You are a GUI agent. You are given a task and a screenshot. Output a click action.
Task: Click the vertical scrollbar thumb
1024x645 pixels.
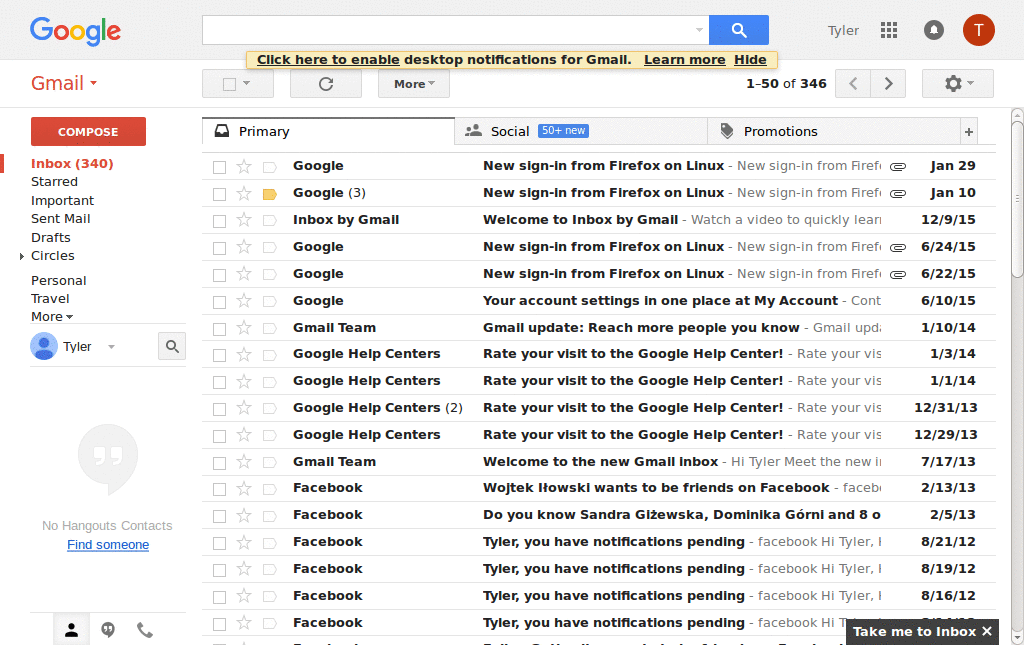point(1017,197)
